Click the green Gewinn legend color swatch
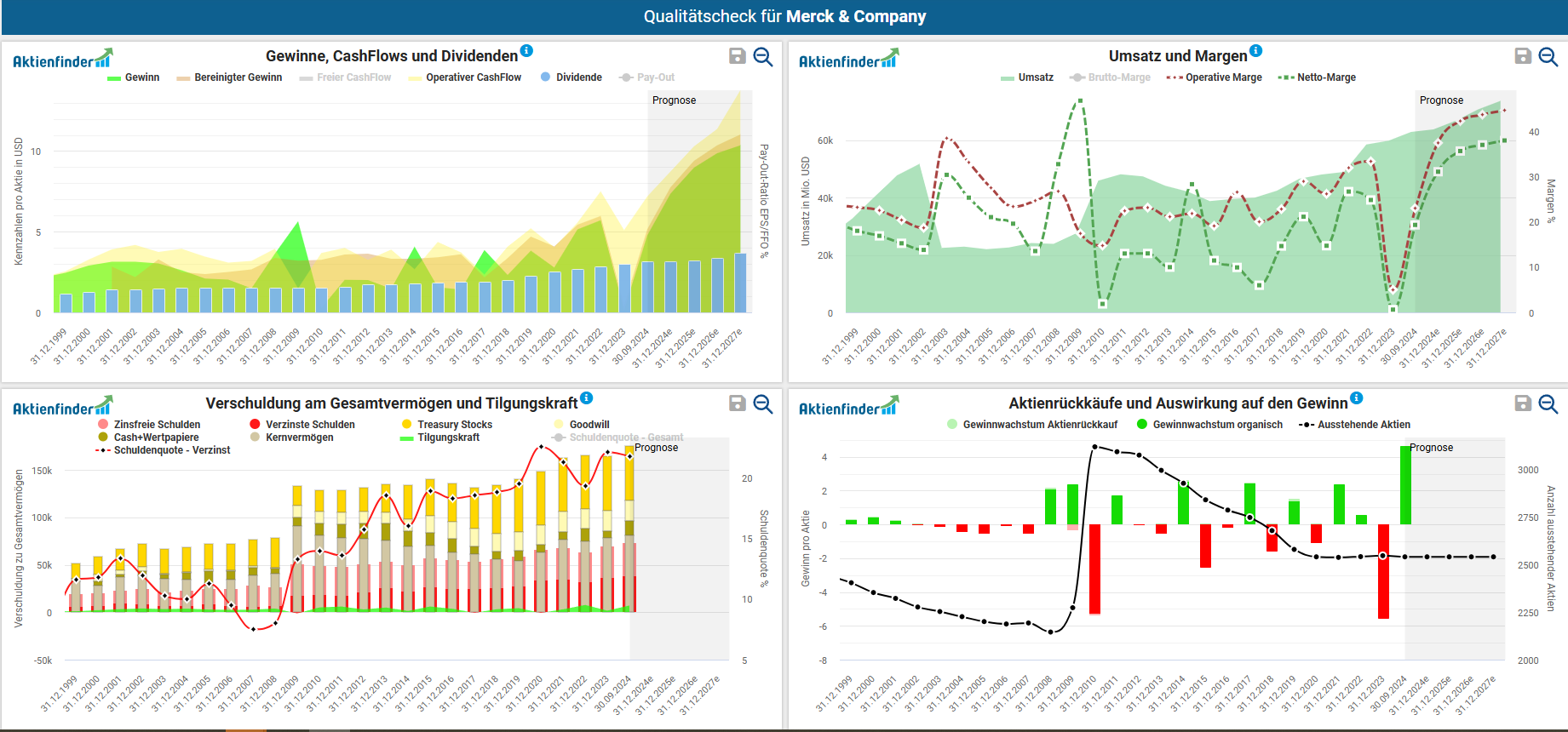 click(x=114, y=78)
